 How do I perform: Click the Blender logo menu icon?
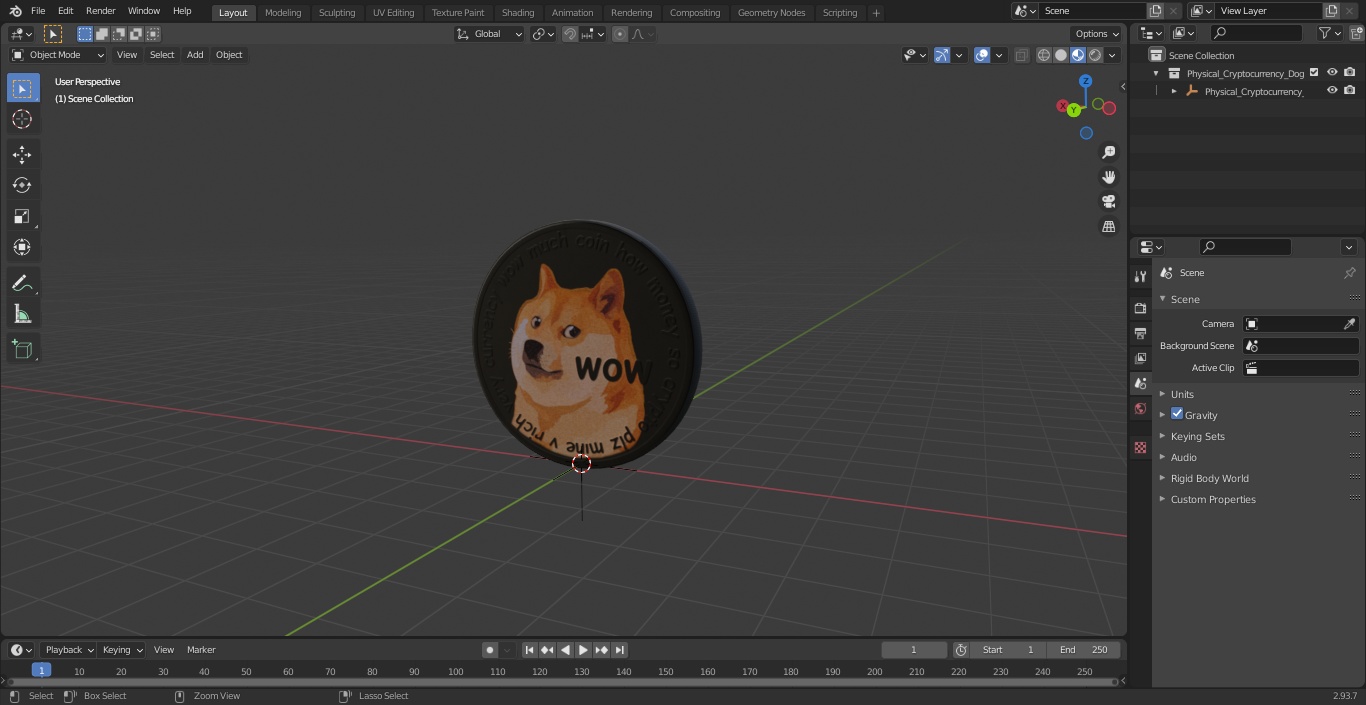(15, 11)
